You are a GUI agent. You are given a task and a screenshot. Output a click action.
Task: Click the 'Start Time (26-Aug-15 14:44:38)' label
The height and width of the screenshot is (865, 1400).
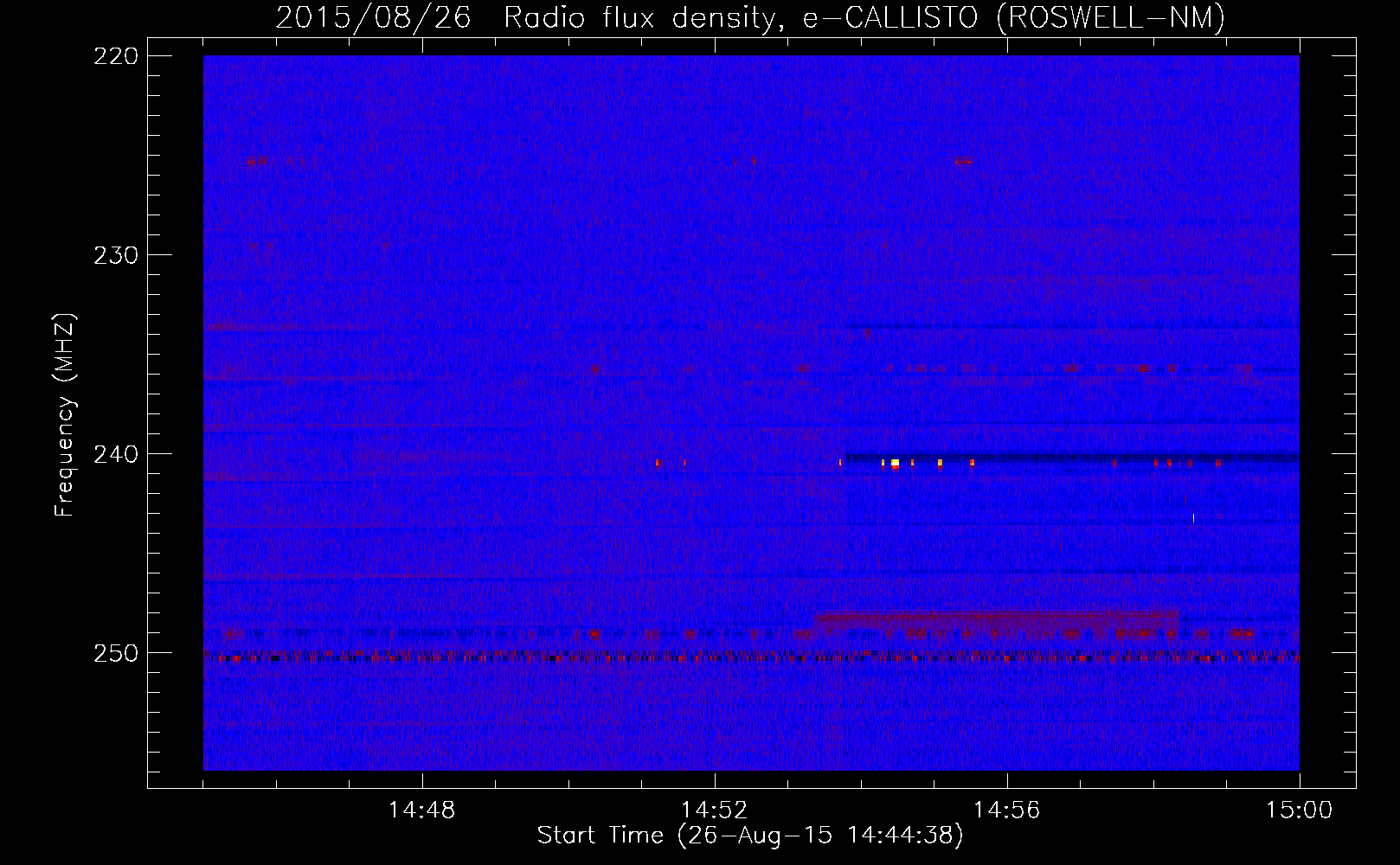[750, 836]
